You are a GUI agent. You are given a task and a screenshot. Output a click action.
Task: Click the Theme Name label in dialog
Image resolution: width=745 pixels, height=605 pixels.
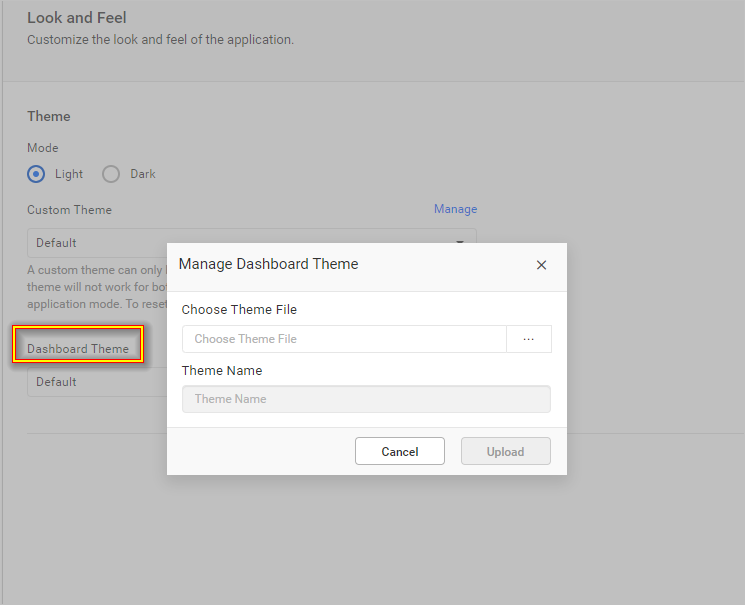click(x=222, y=371)
